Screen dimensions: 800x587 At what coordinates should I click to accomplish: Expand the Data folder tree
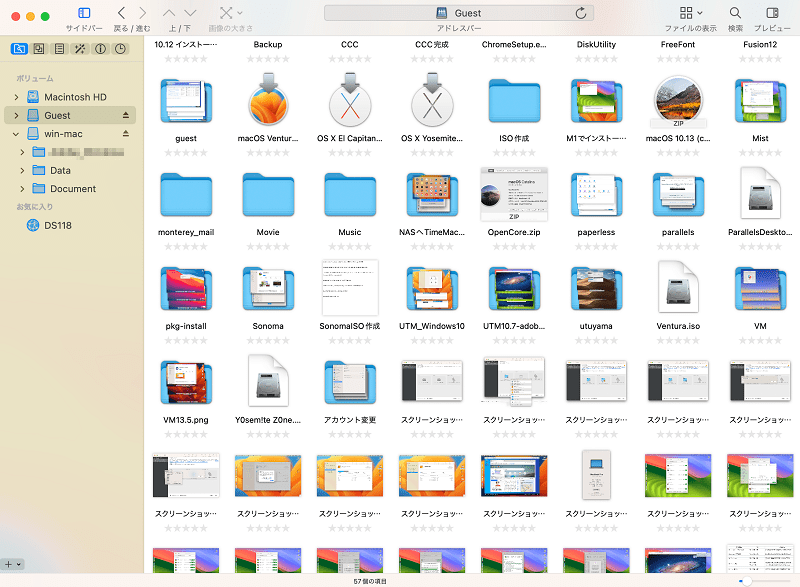pyautogui.click(x=22, y=170)
